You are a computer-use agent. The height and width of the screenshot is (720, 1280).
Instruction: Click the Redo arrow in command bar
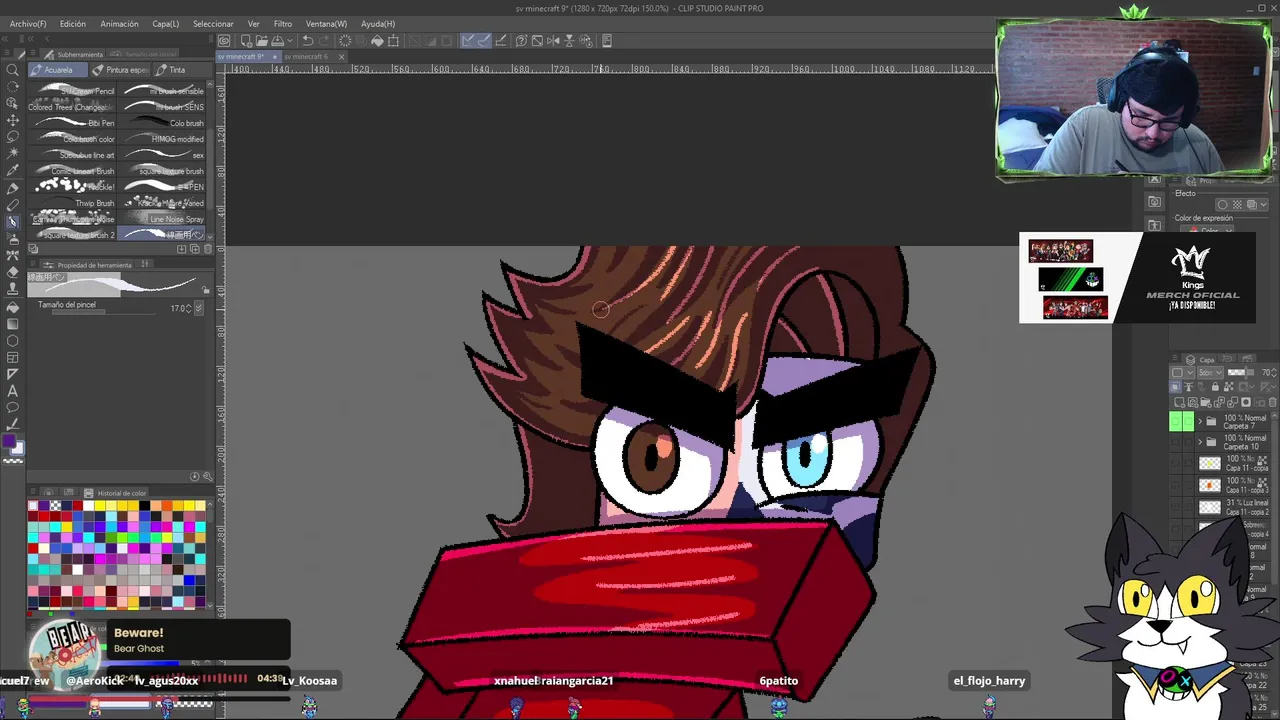(324, 41)
